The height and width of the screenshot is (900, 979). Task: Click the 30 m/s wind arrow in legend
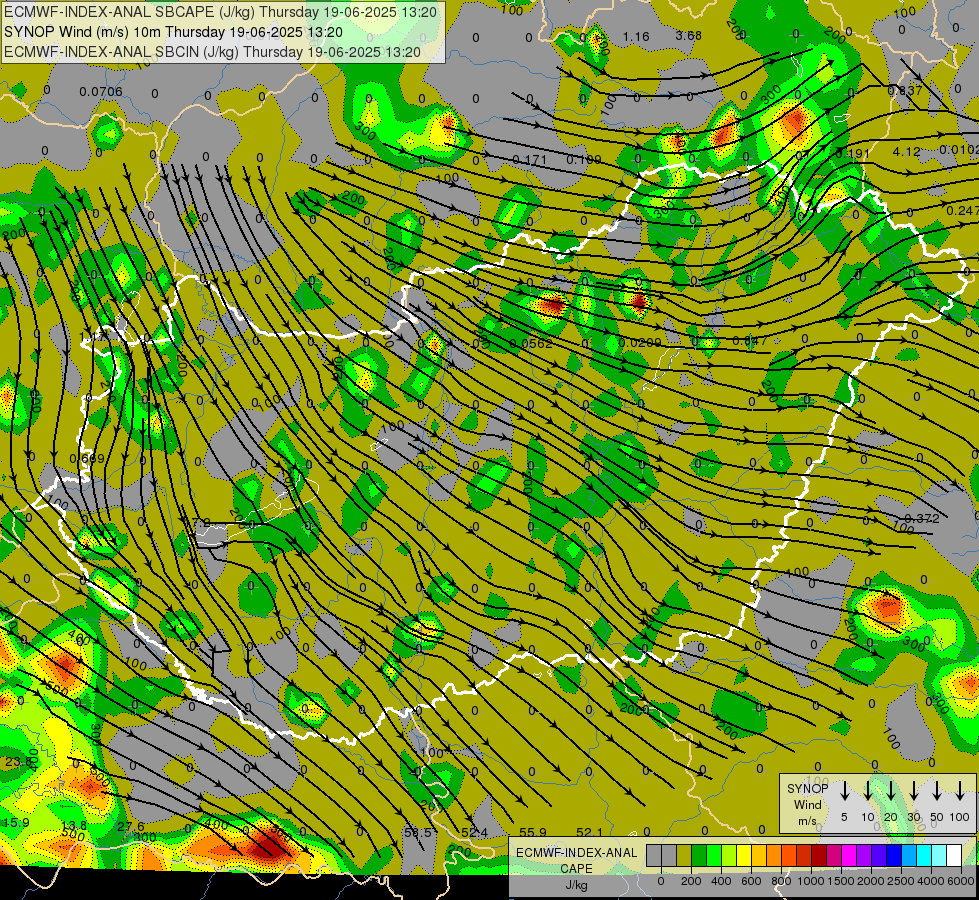tap(913, 791)
